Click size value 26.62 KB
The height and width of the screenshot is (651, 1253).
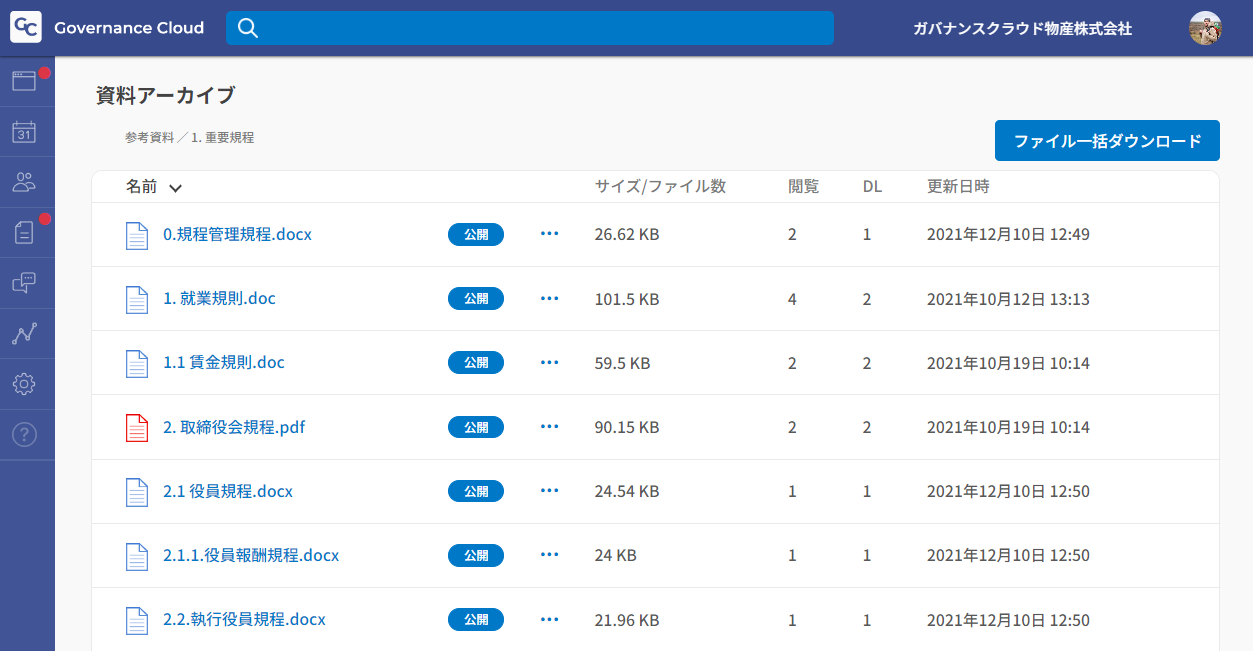tap(627, 234)
